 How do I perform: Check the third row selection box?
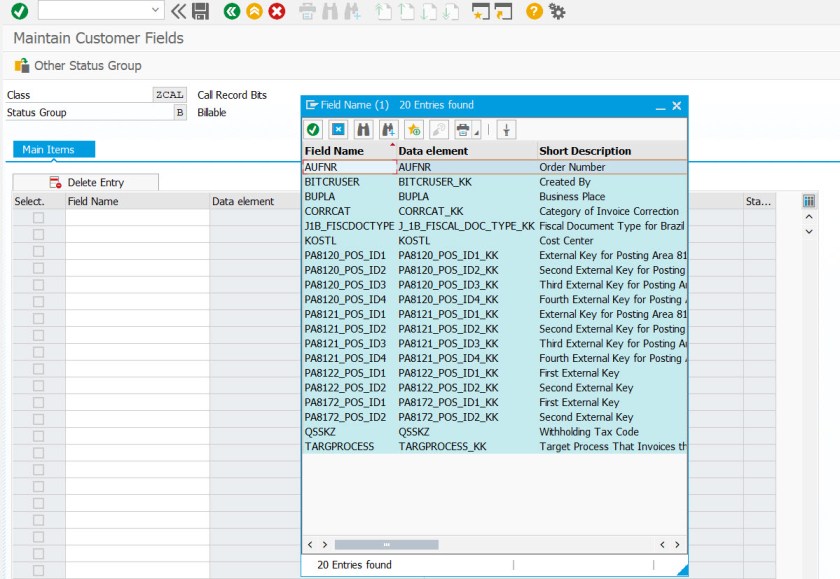pos(39,250)
